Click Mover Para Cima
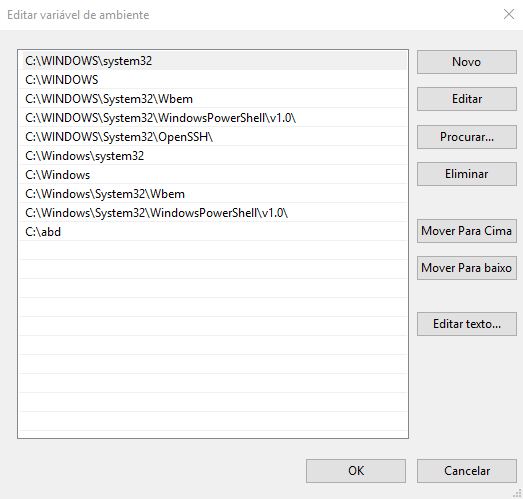The width and height of the screenshot is (523, 499). click(x=467, y=231)
